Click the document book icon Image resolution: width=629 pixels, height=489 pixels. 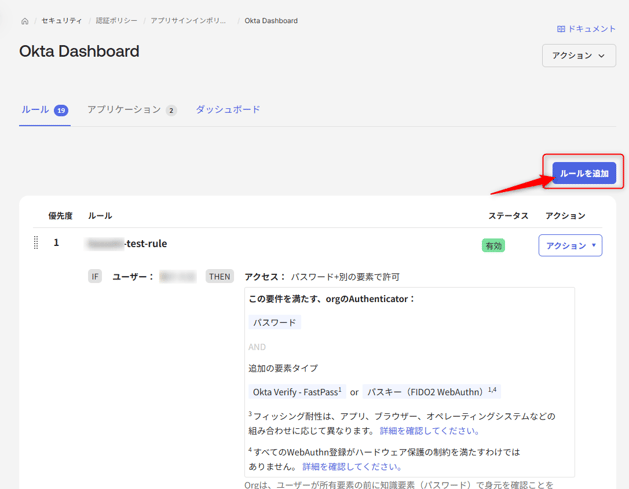point(561,29)
